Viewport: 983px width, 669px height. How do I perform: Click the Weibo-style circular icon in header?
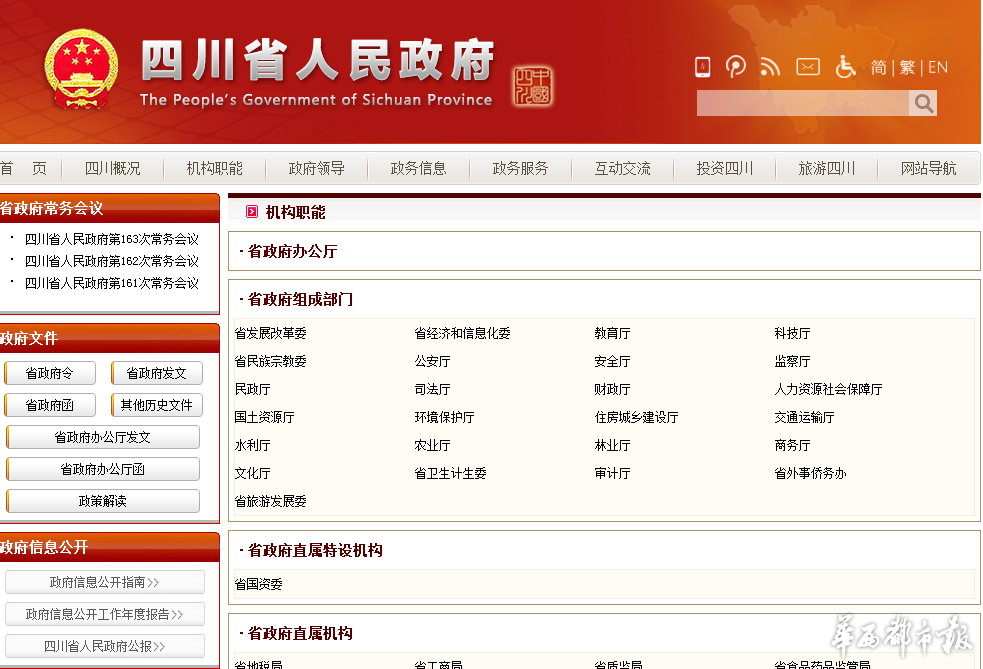pyautogui.click(x=735, y=66)
